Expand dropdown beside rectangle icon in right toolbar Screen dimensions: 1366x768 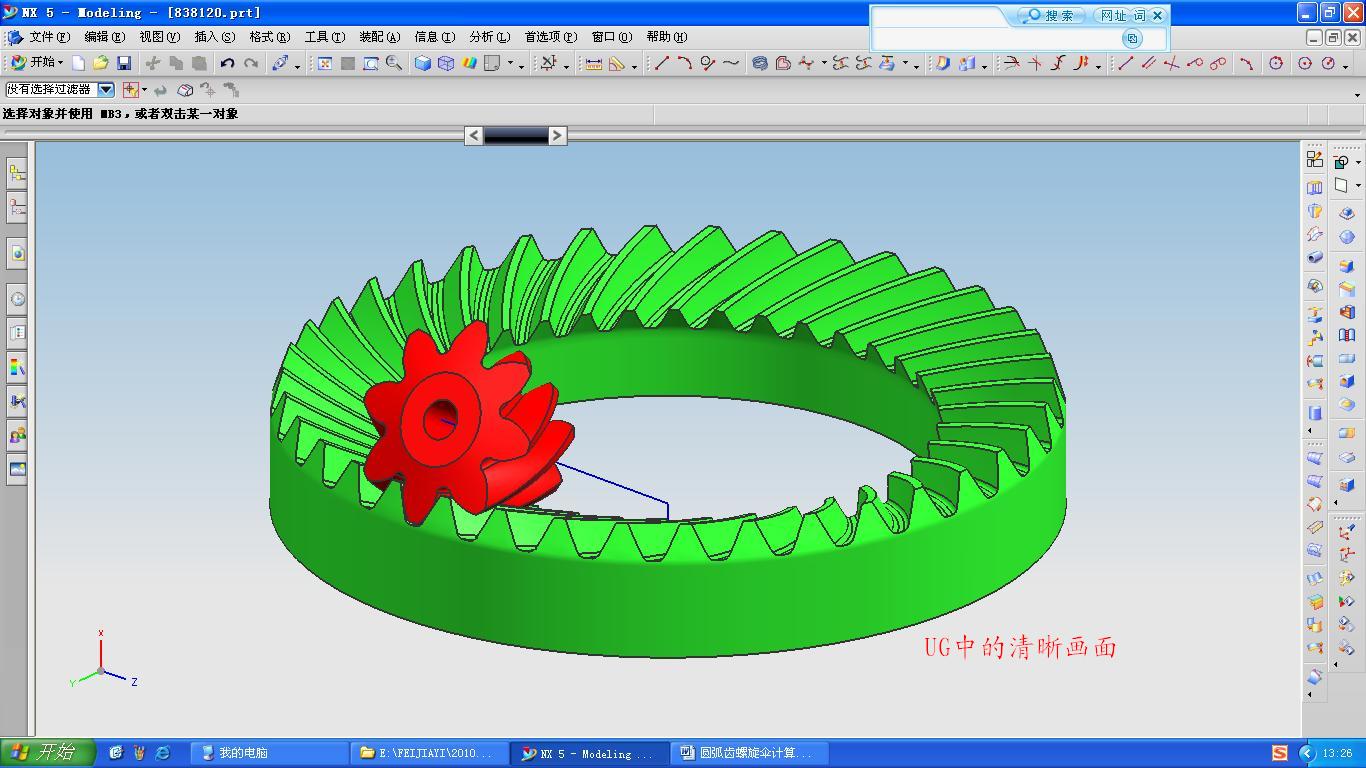click(1358, 186)
